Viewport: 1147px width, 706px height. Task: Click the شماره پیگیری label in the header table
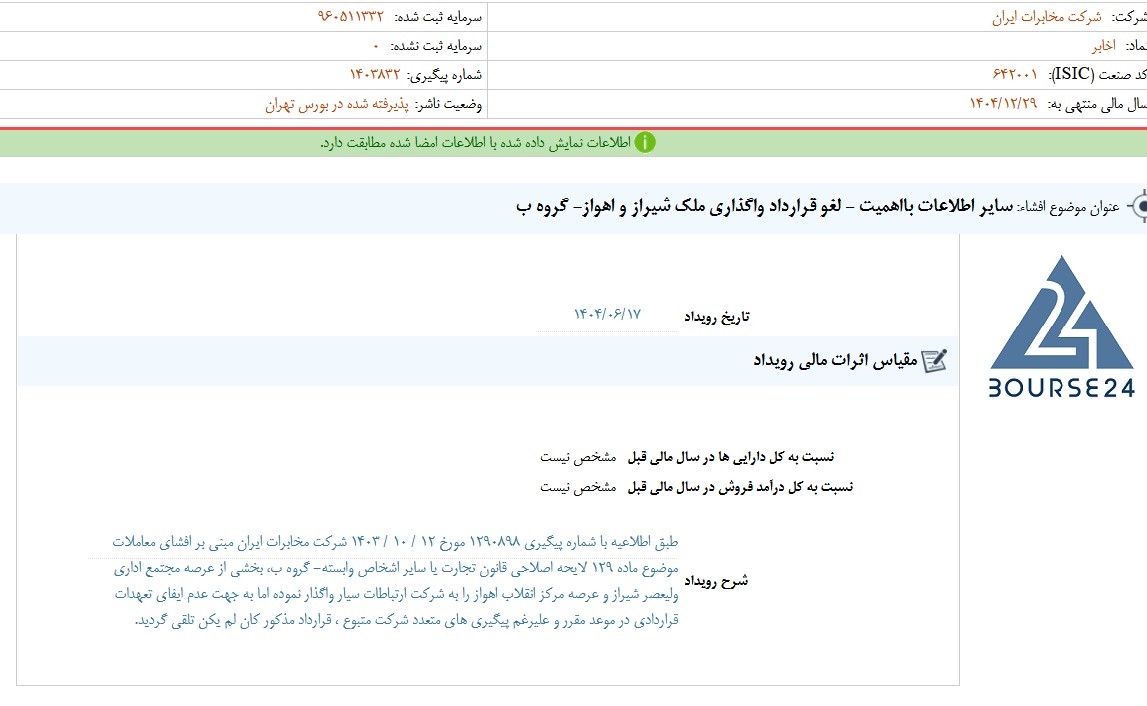pyautogui.click(x=444, y=75)
